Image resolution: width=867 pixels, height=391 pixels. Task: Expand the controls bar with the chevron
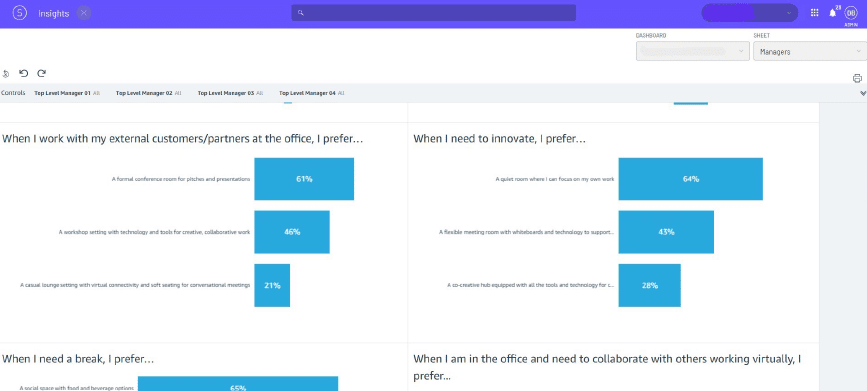click(x=863, y=93)
